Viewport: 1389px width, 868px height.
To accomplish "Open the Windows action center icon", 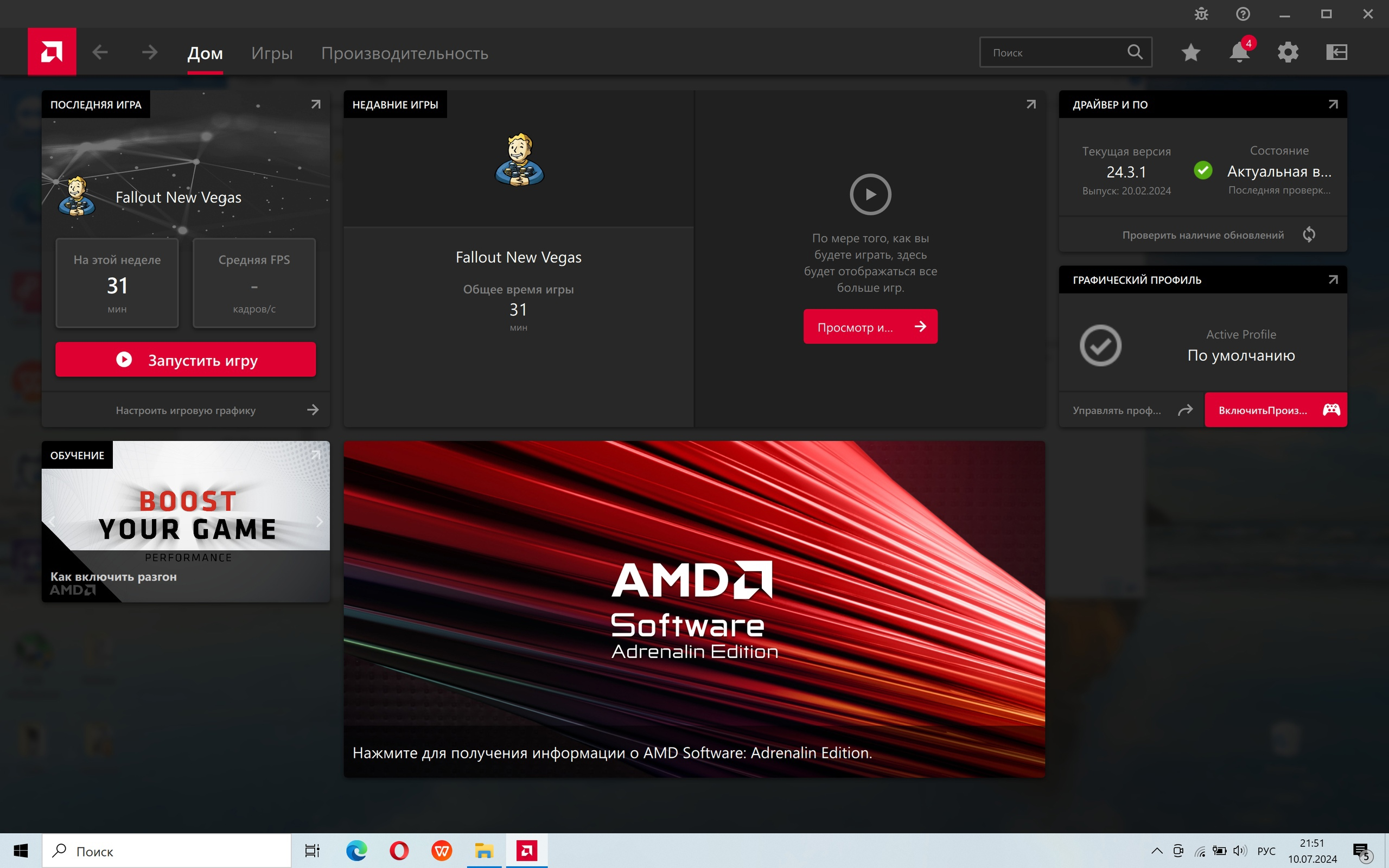I will pyautogui.click(x=1362, y=851).
